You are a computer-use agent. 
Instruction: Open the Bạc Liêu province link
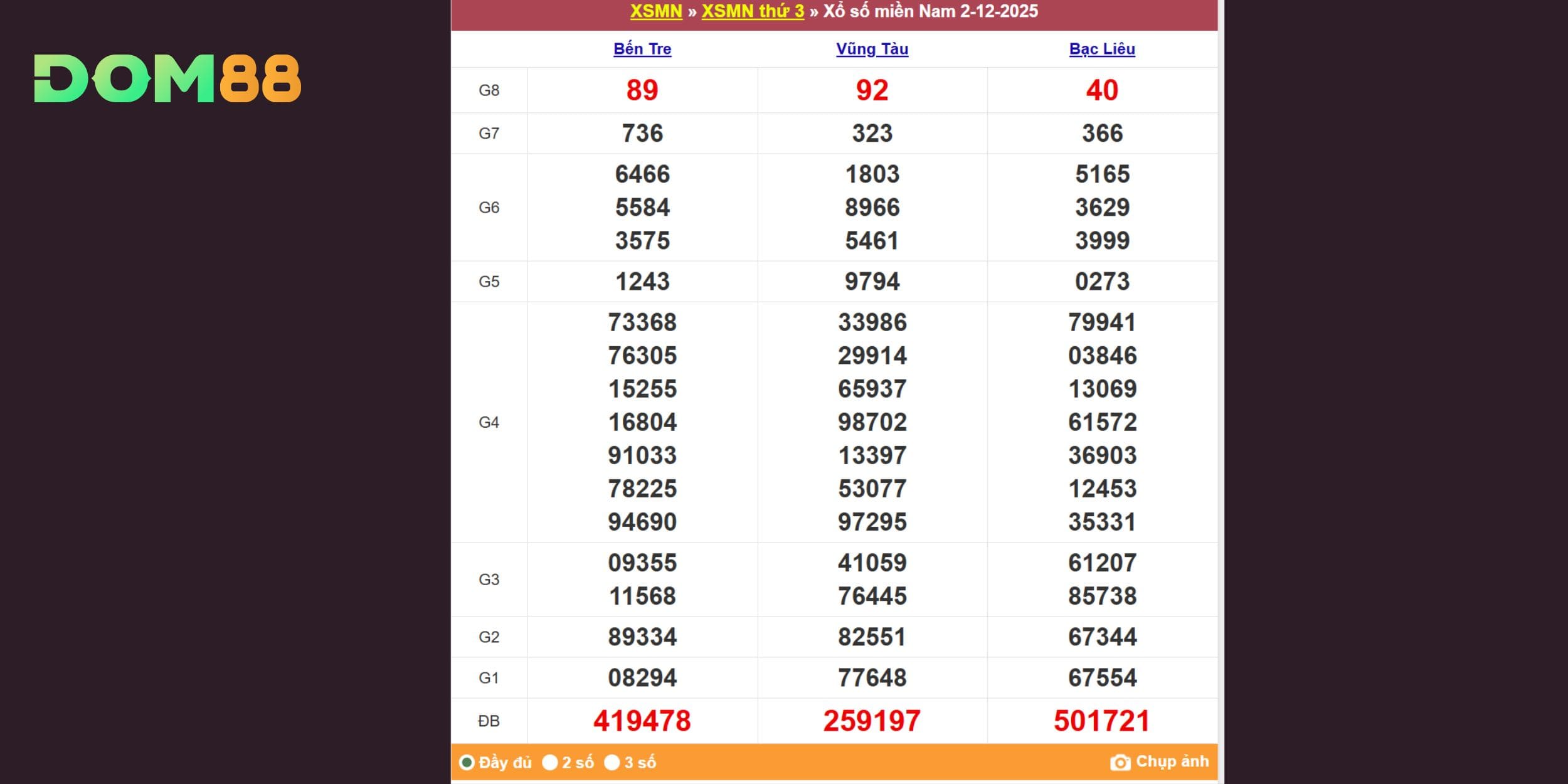pyautogui.click(x=1102, y=49)
